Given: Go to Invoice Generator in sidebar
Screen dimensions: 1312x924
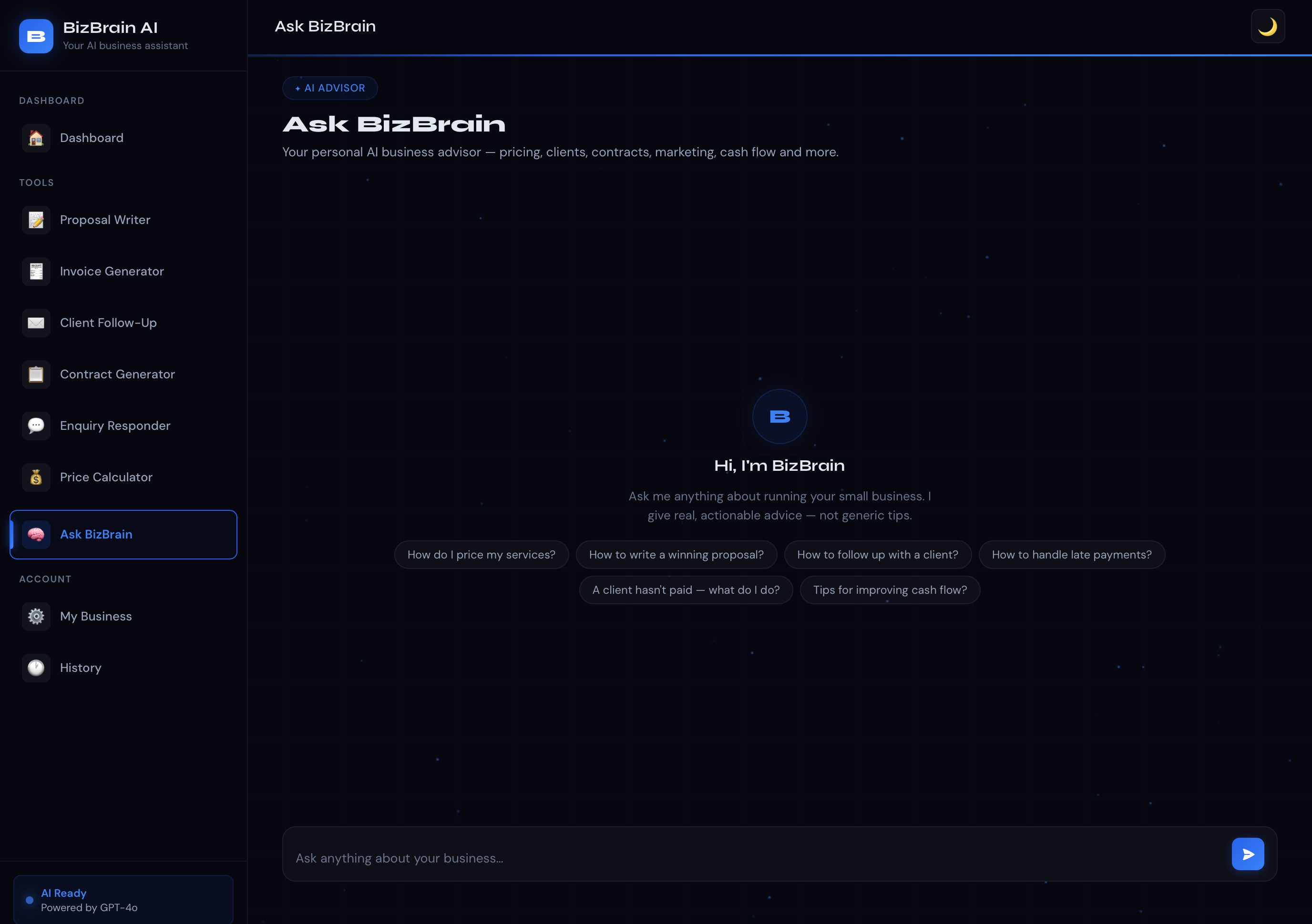Looking at the screenshot, I should coord(123,272).
